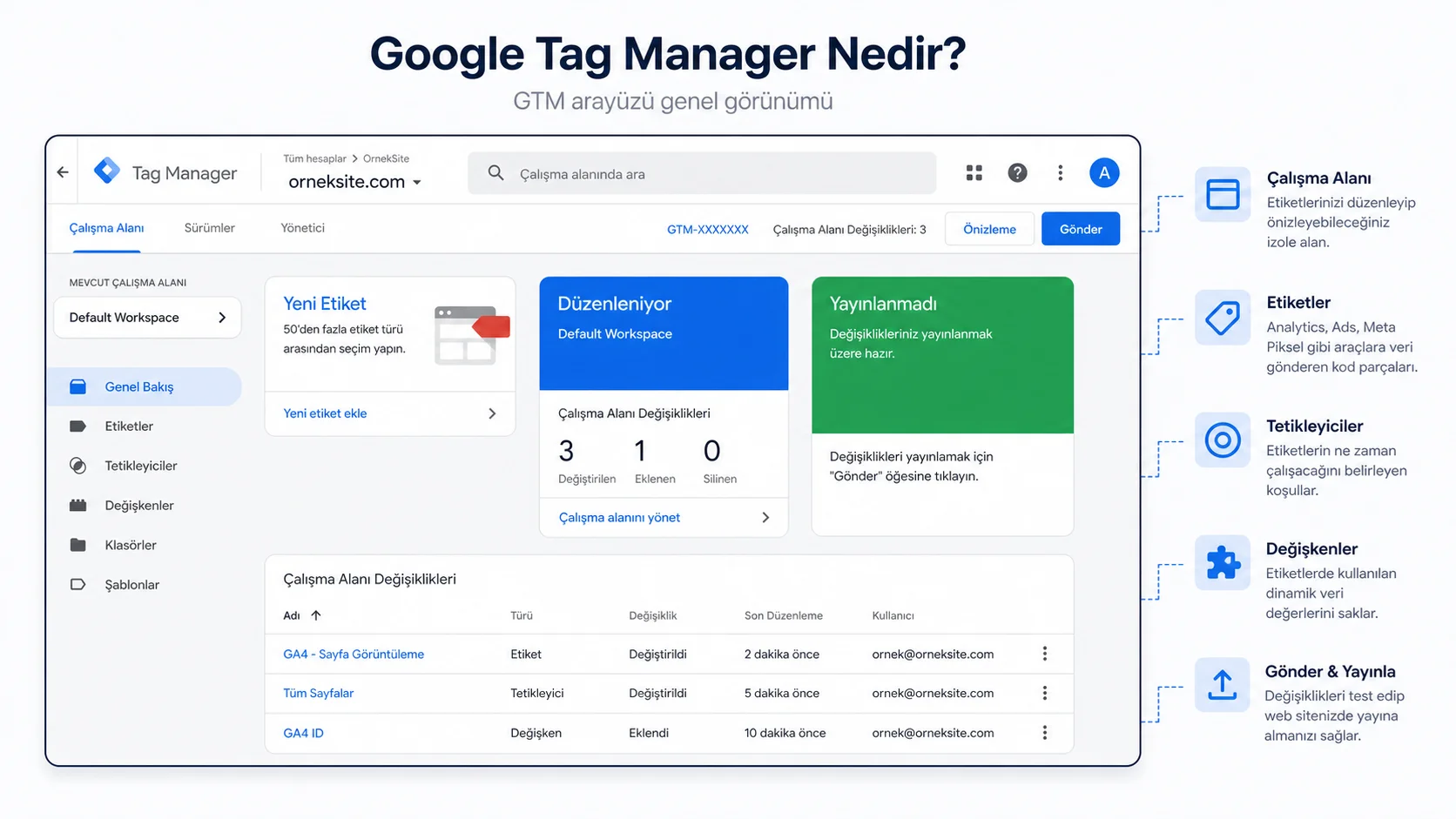This screenshot has height=819, width=1456.
Task: Open the help question mark icon
Action: tap(1017, 173)
